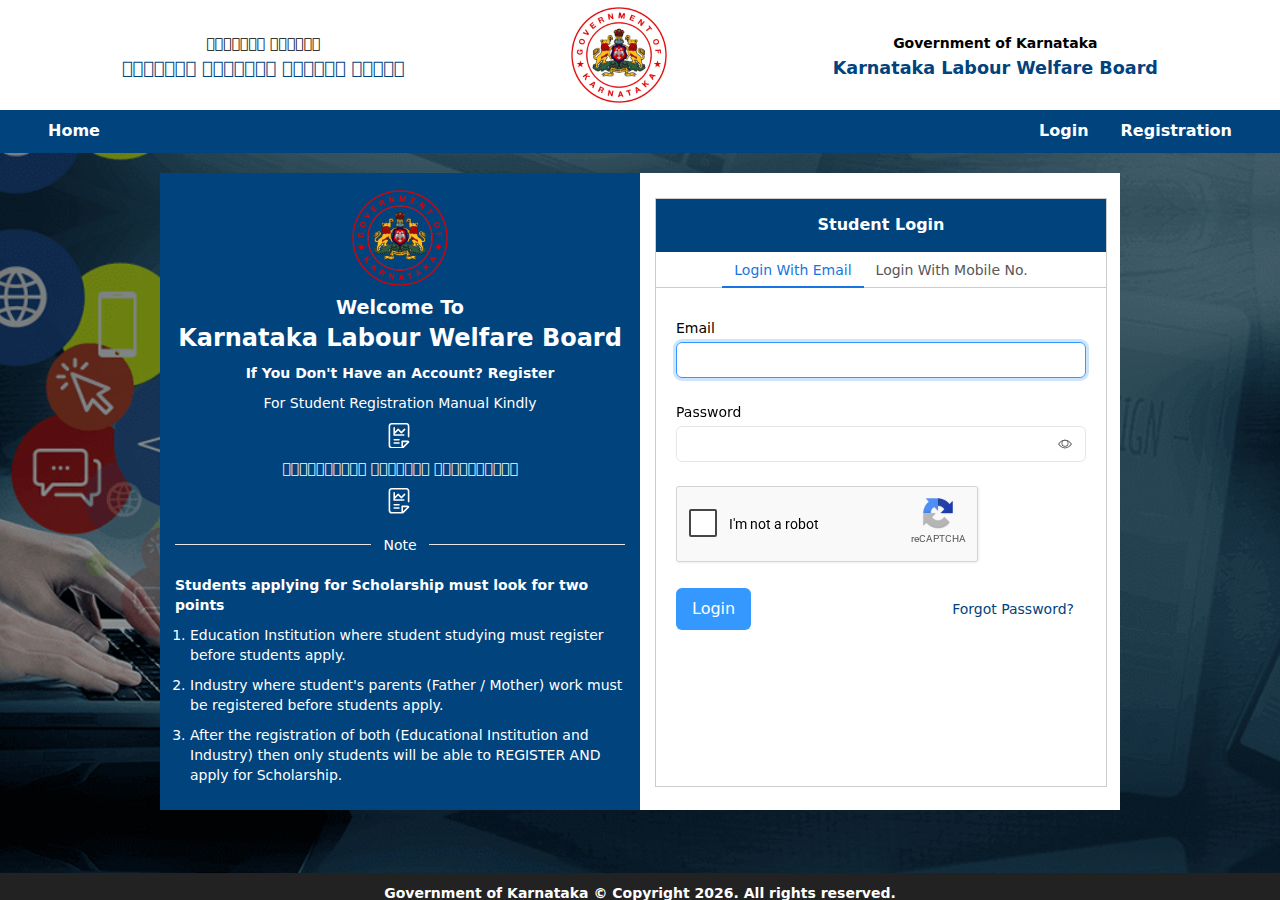1280x900 pixels.
Task: Go to Home in the navigation bar
Action: pos(74,131)
